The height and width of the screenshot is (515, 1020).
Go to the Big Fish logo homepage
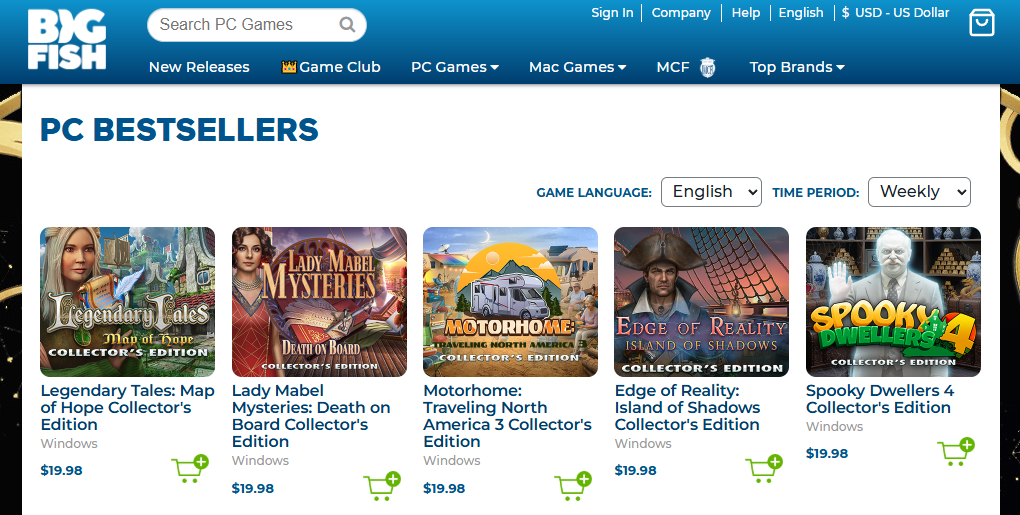pos(66,40)
